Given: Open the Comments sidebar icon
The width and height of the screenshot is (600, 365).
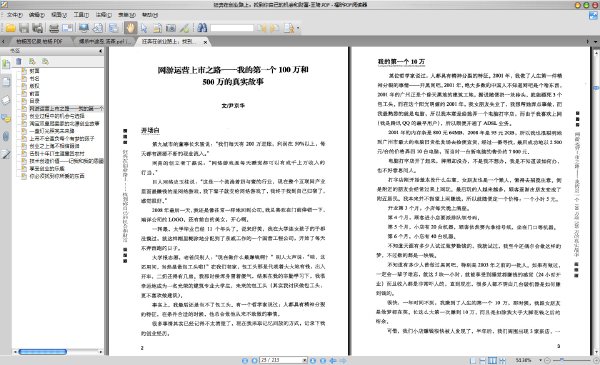Looking at the screenshot, I should [6, 118].
